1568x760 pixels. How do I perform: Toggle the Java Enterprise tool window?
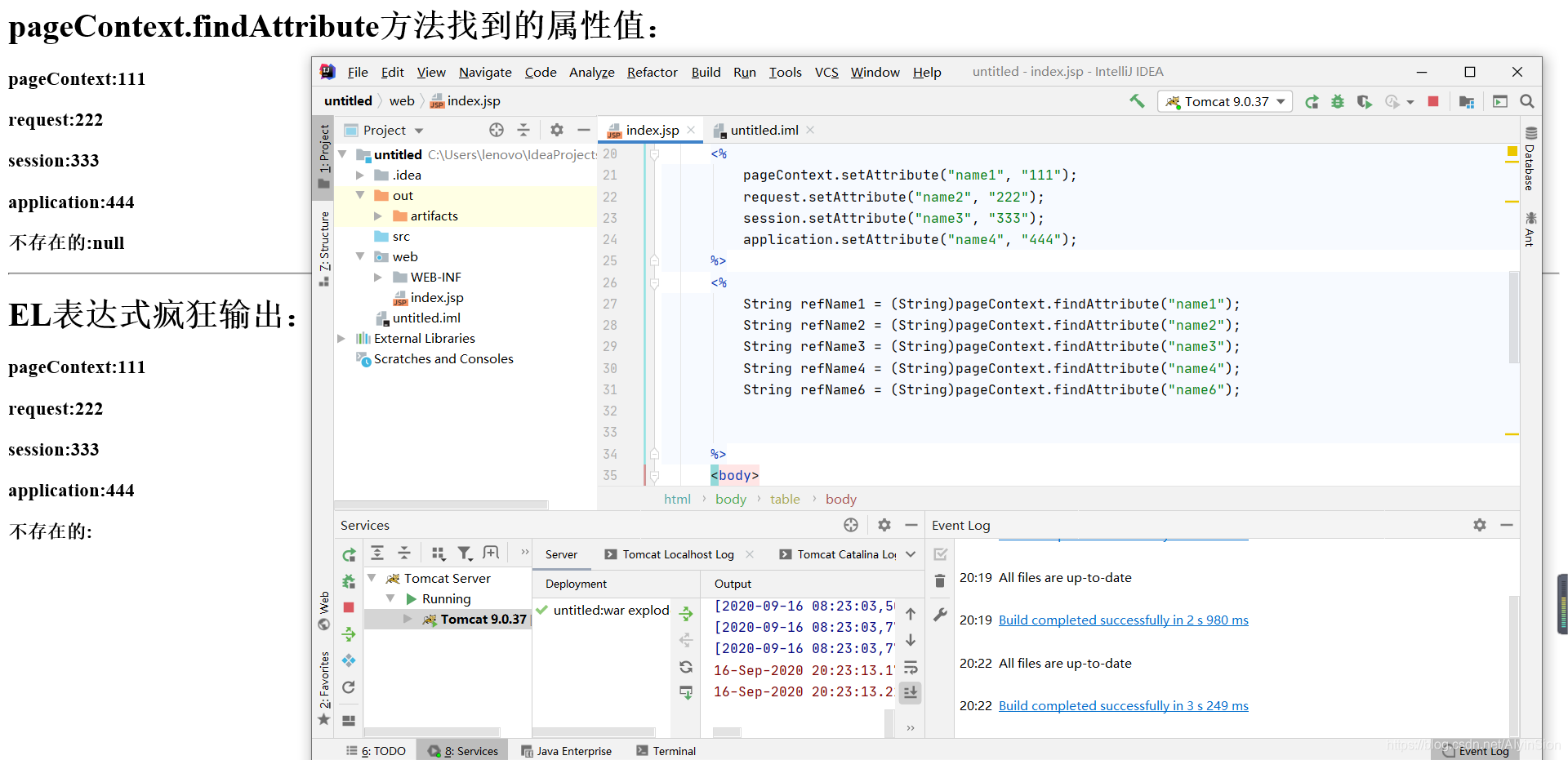coord(566,751)
